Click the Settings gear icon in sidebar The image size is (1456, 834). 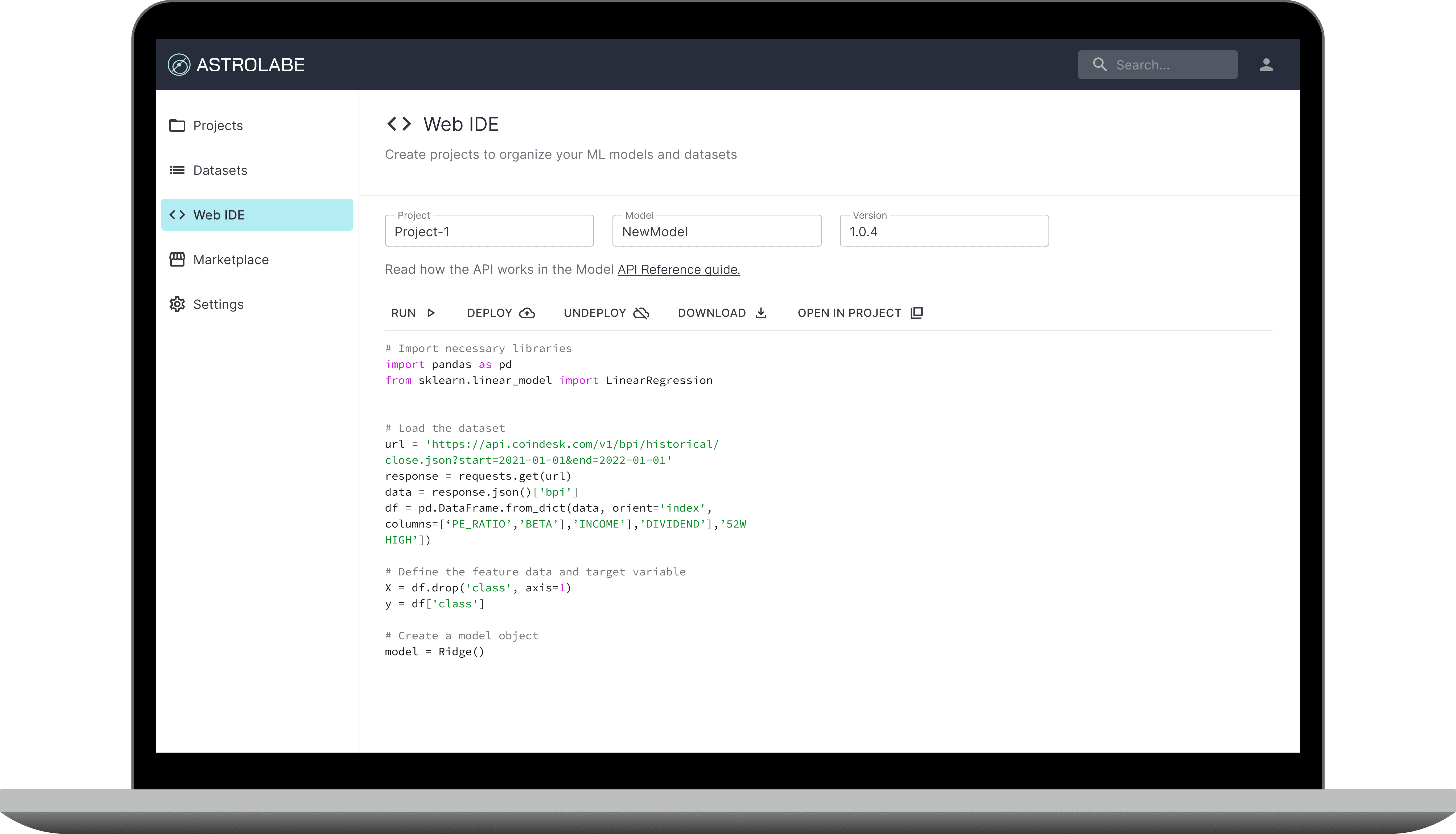(x=177, y=304)
